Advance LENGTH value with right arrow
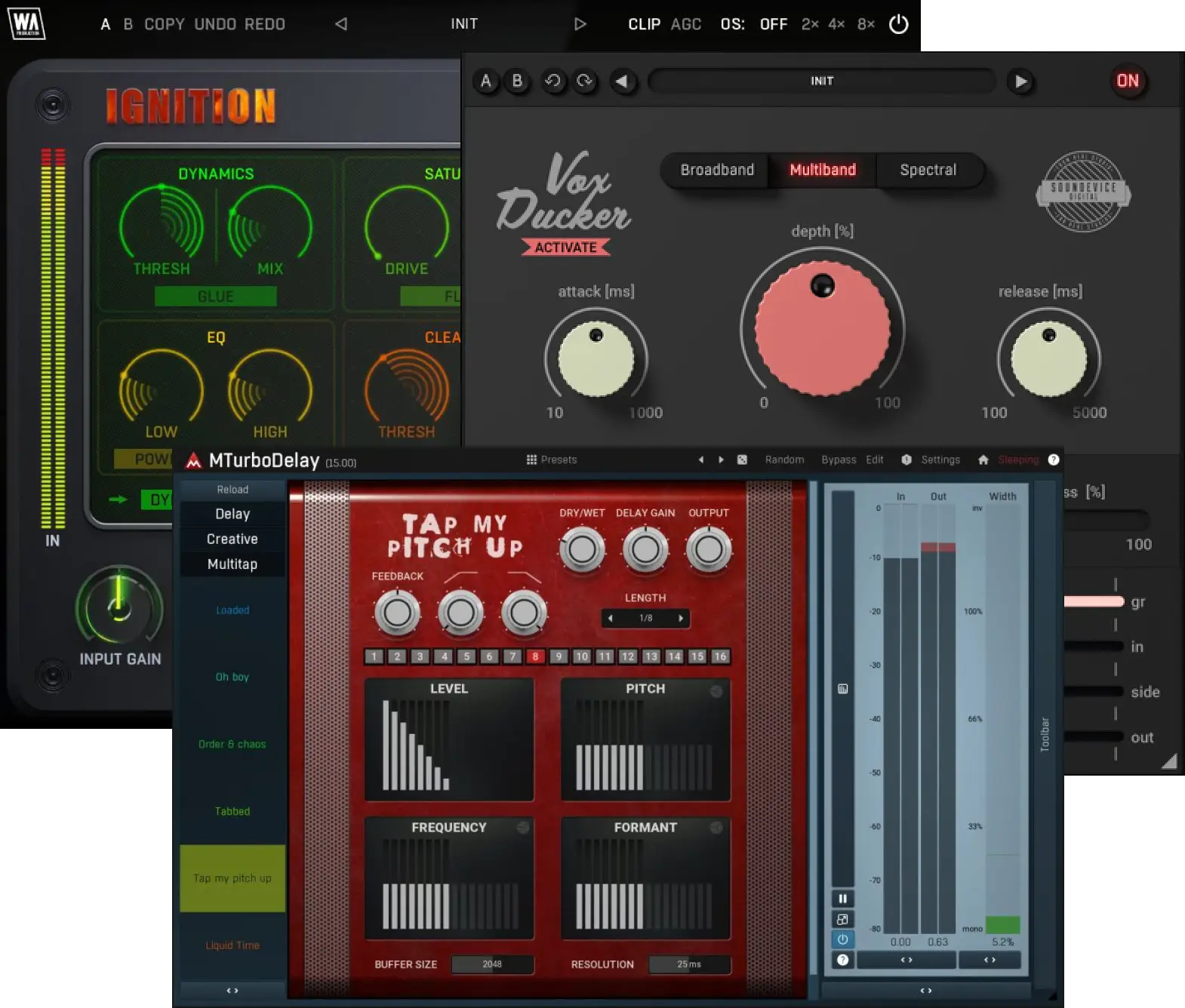This screenshot has width=1185, height=1008. click(x=681, y=618)
